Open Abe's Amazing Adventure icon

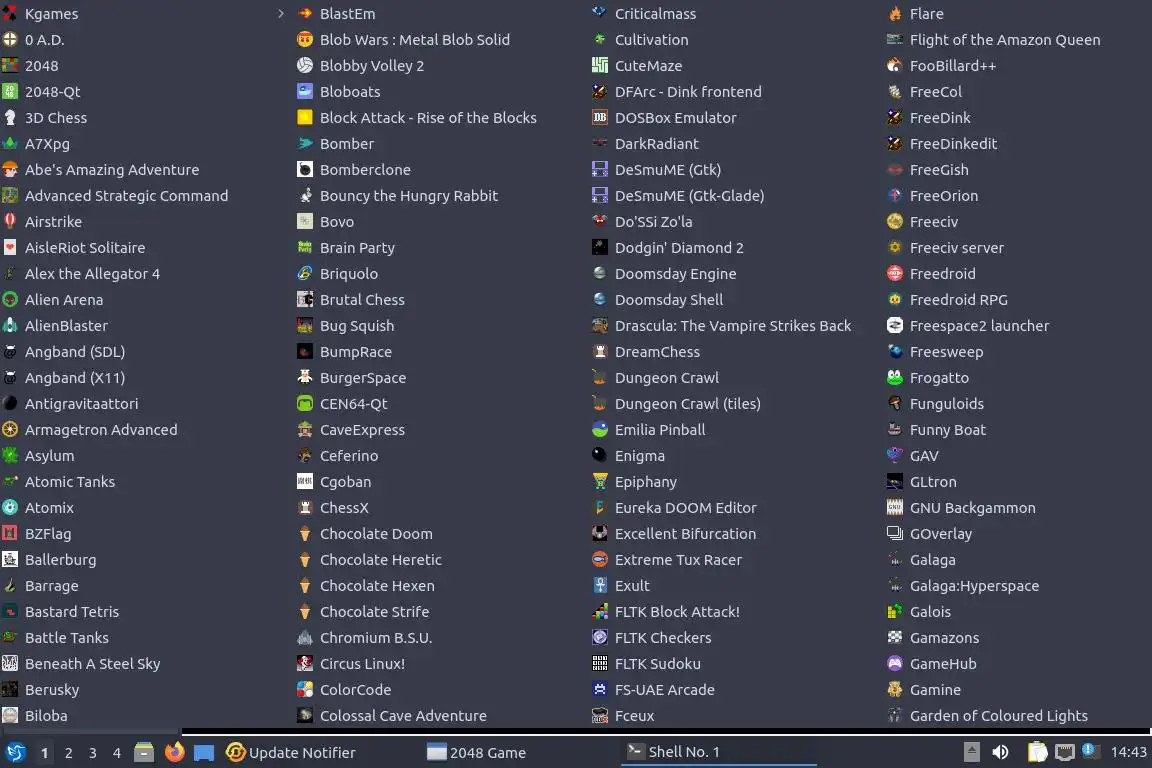10,170
